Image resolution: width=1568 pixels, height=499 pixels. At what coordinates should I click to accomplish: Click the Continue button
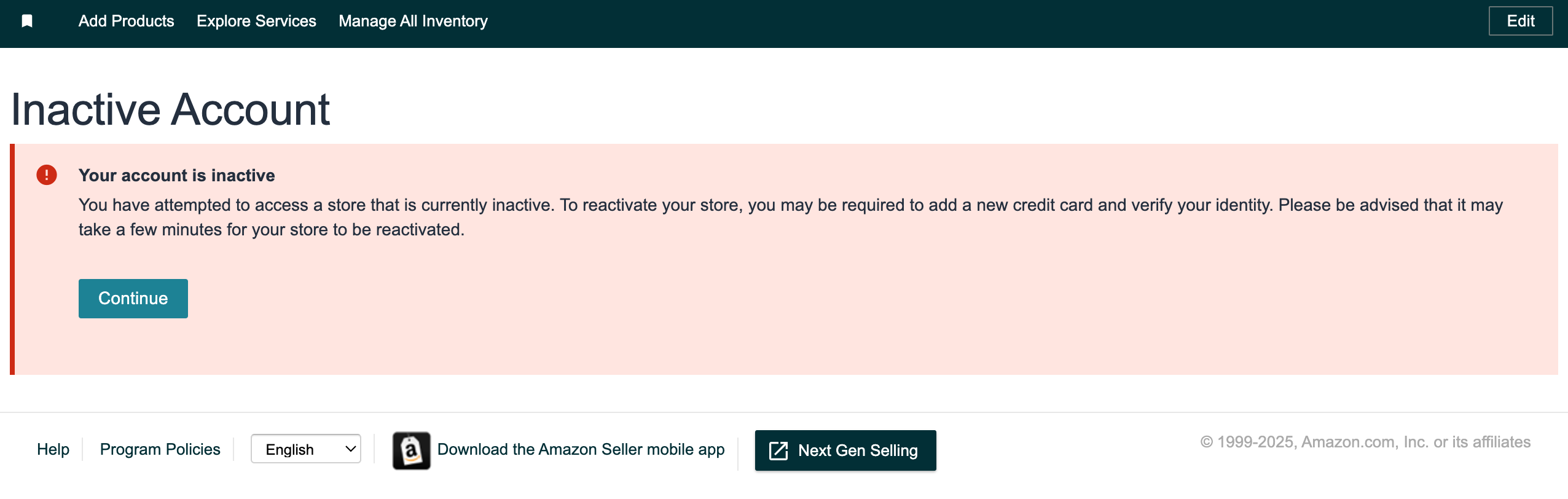(x=133, y=299)
